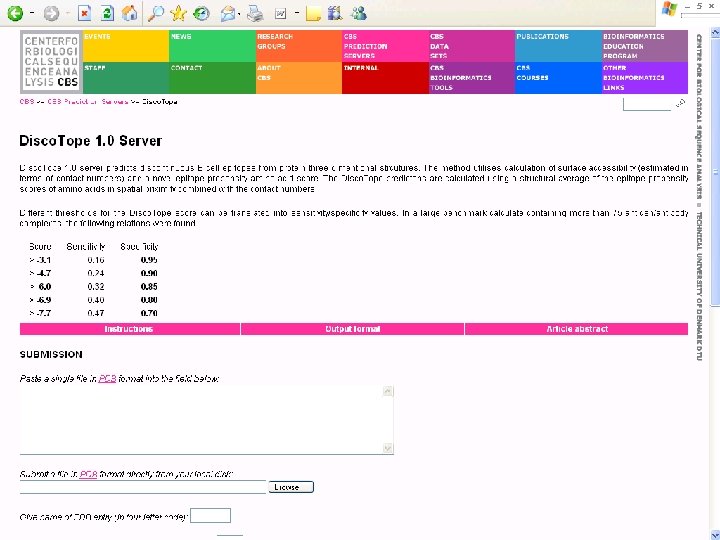The height and width of the screenshot is (540, 720).
Task: Click PDB link in submit-file instructions
Action: [x=88, y=474]
